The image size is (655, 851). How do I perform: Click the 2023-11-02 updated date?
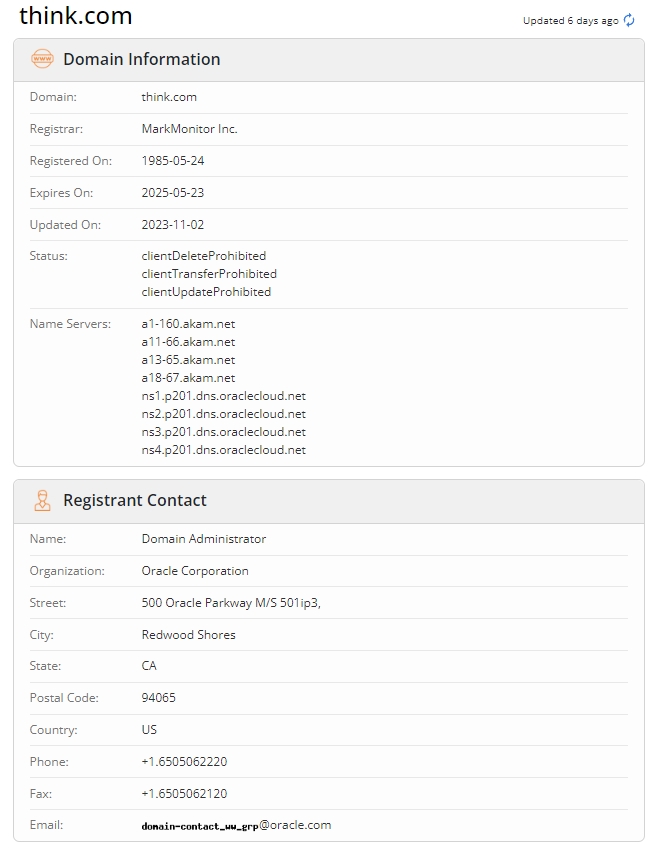(173, 225)
